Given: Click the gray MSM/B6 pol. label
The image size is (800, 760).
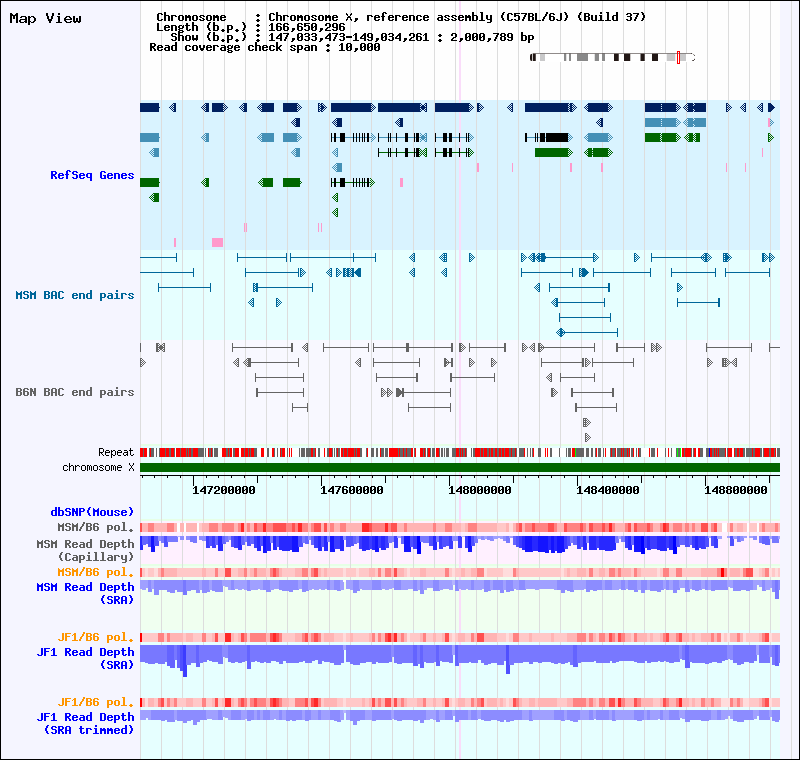Looking at the screenshot, I should [95, 527].
